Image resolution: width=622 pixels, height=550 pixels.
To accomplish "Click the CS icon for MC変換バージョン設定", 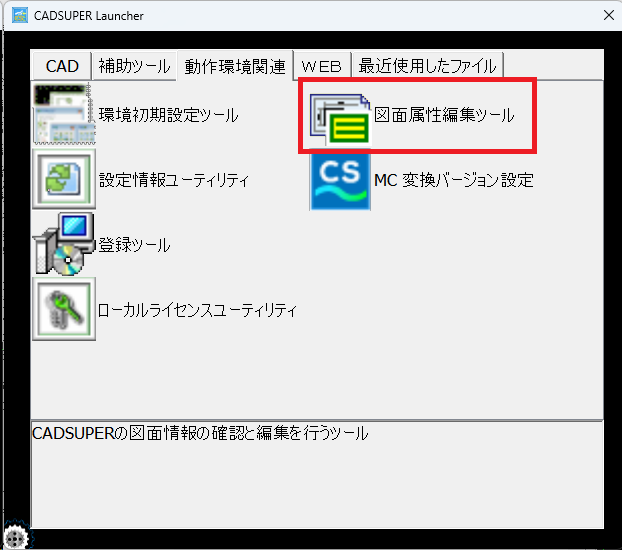I will (x=340, y=181).
